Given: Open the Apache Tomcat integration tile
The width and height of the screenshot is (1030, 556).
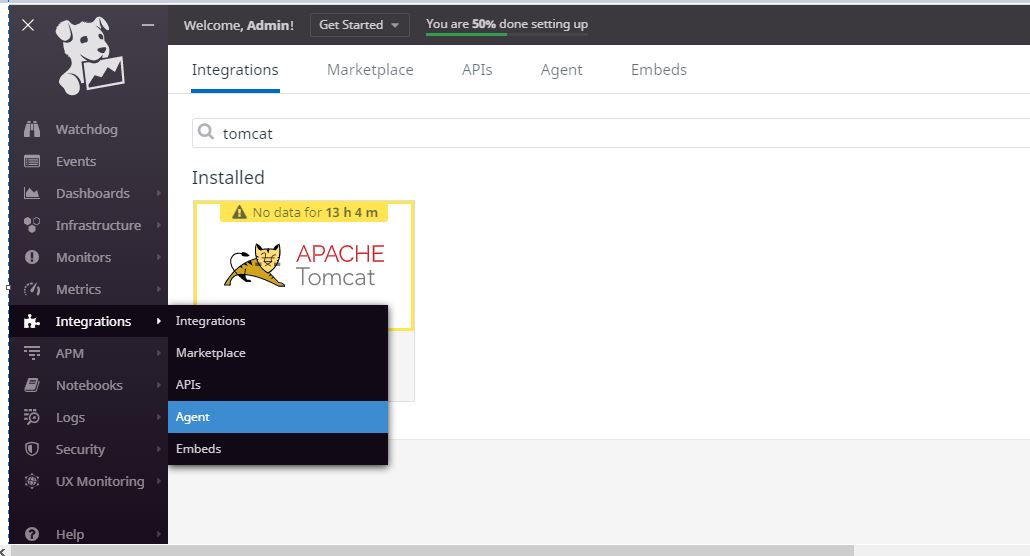Looking at the screenshot, I should 303,265.
